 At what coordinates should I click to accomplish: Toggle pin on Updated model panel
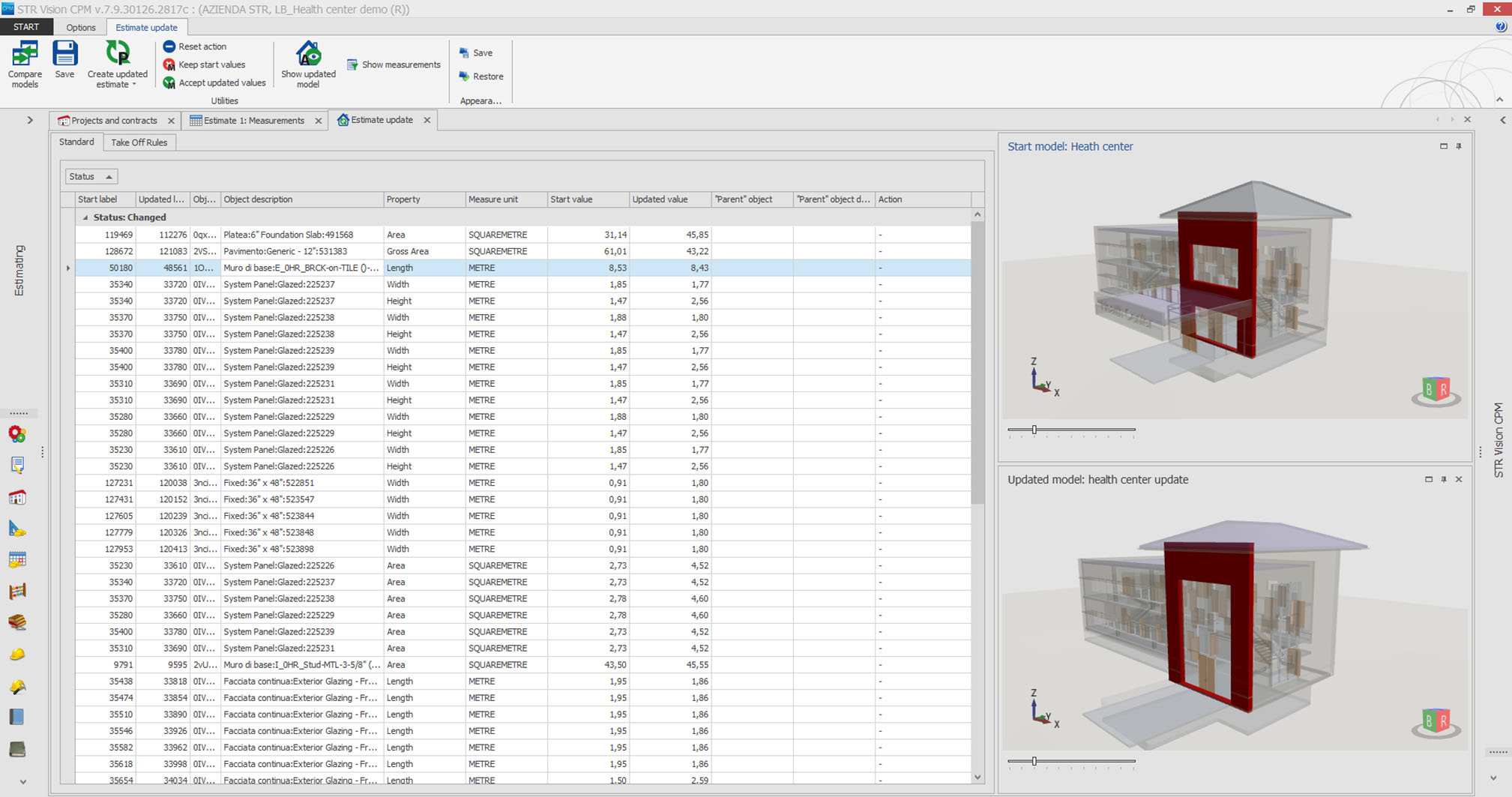[x=1444, y=479]
